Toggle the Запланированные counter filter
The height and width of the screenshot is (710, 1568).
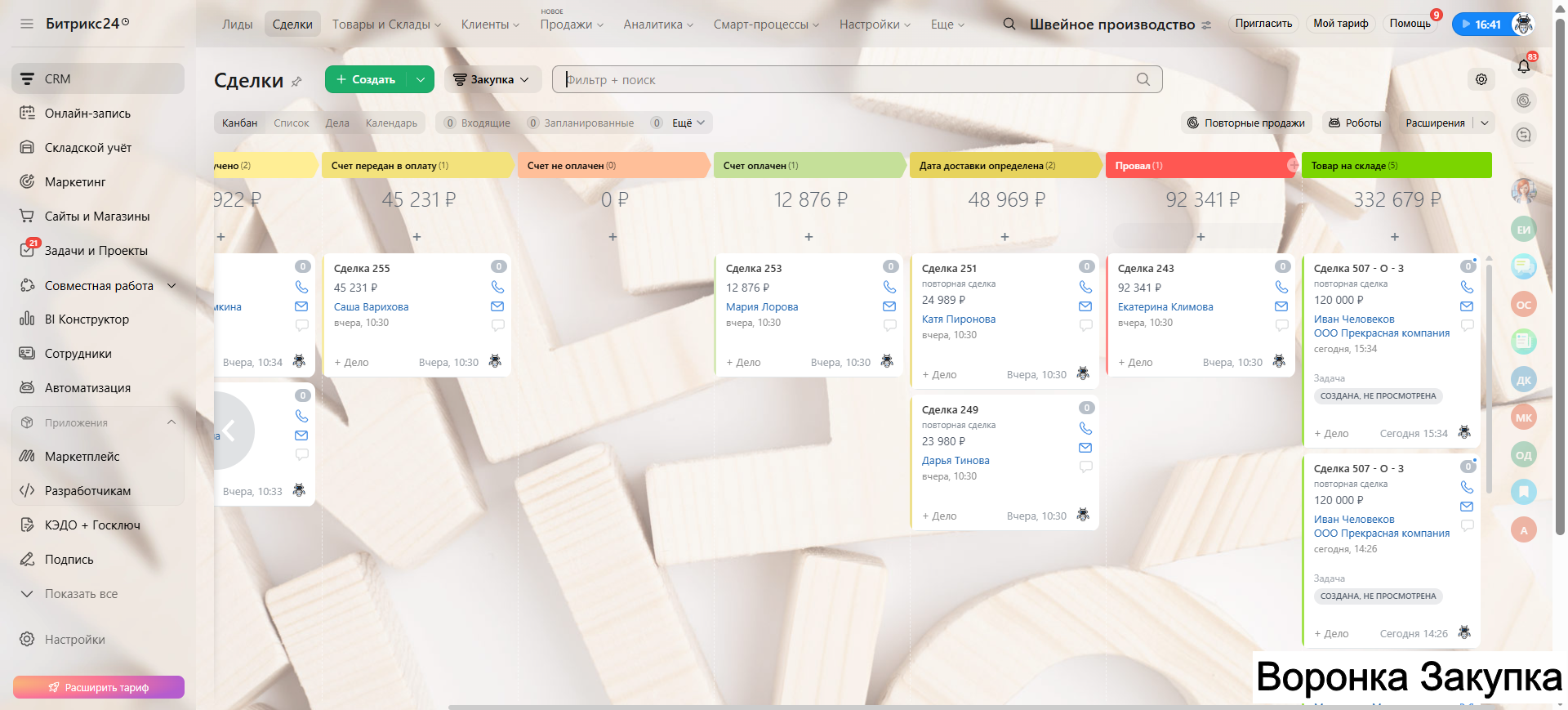click(x=581, y=123)
